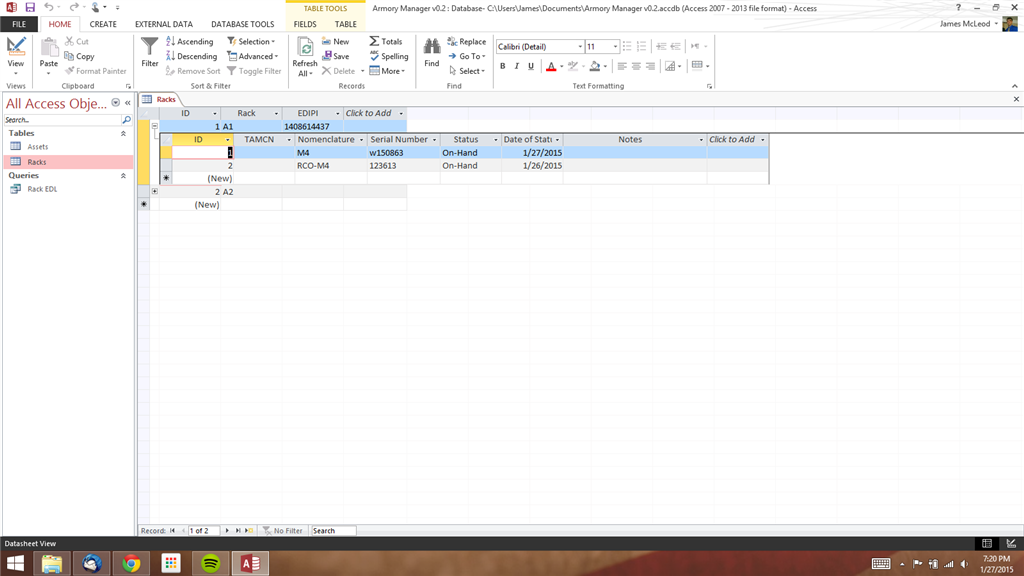This screenshot has height=576, width=1024.
Task: Switch to Design view status icon
Action: pyautogui.click(x=1011, y=543)
